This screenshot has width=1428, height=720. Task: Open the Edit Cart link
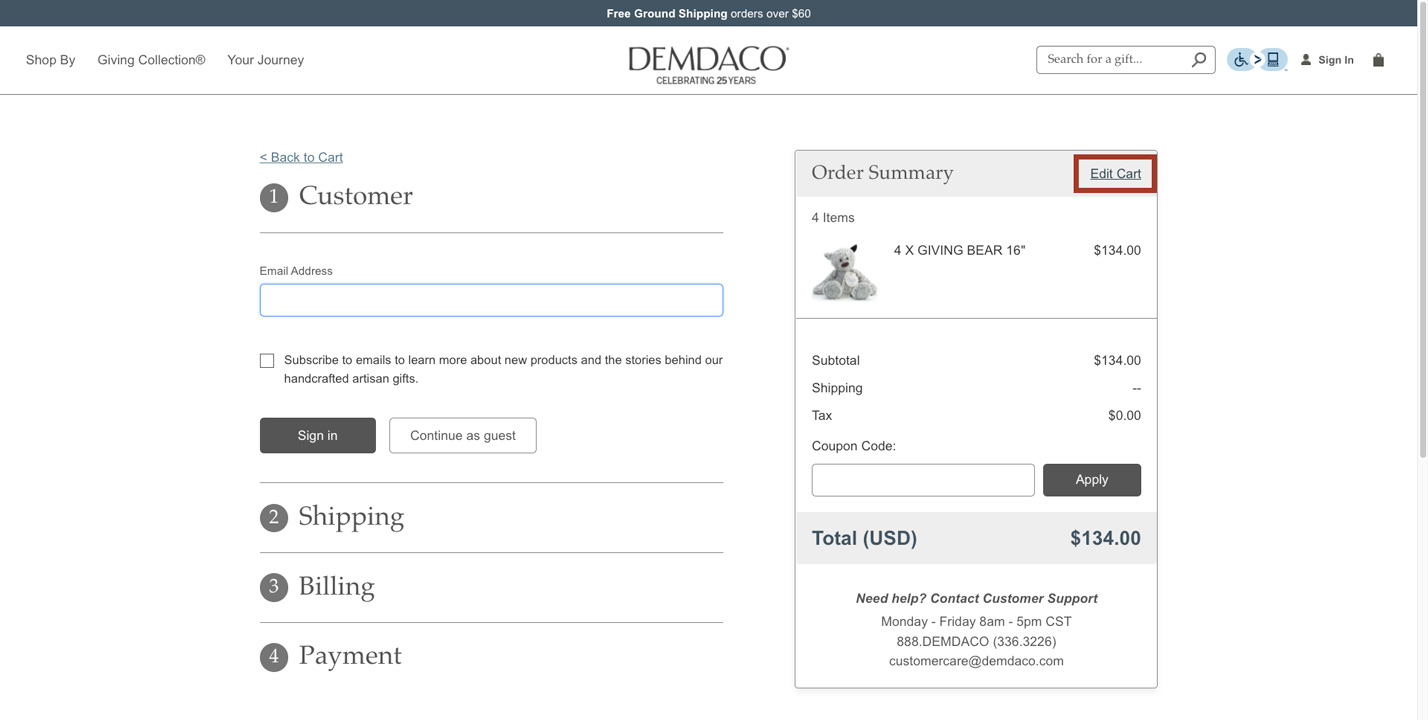pos(1114,173)
